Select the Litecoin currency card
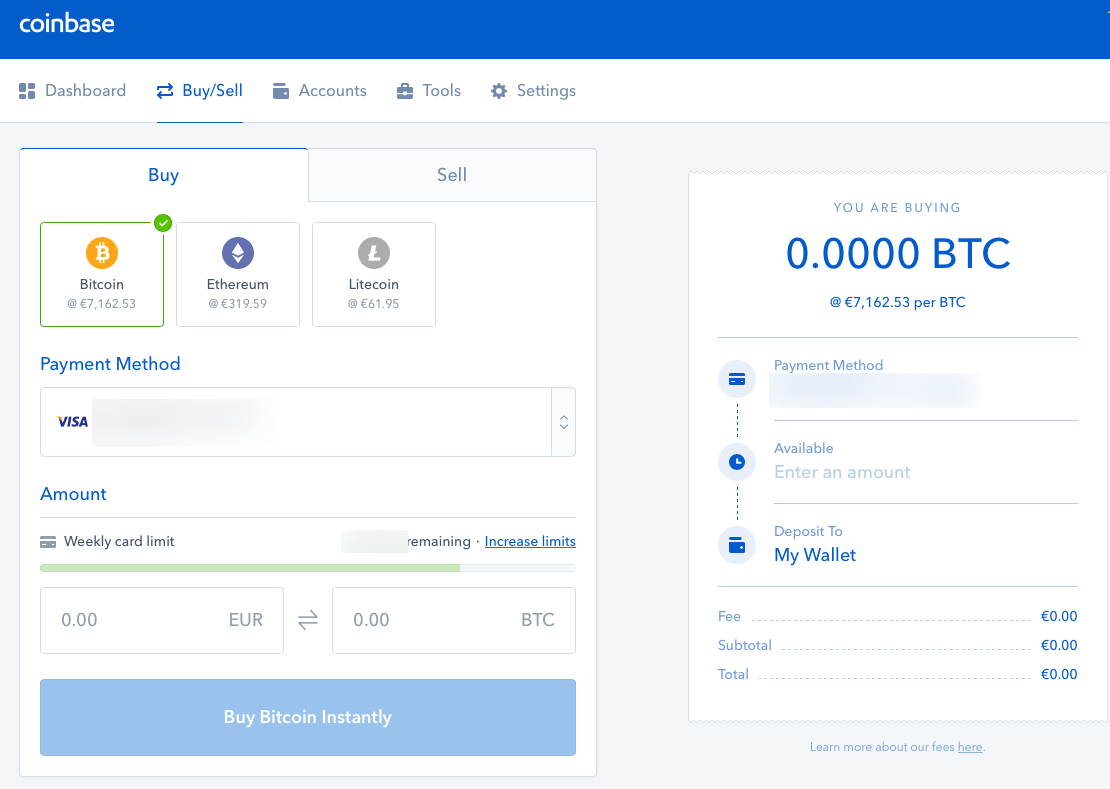 pyautogui.click(x=374, y=275)
